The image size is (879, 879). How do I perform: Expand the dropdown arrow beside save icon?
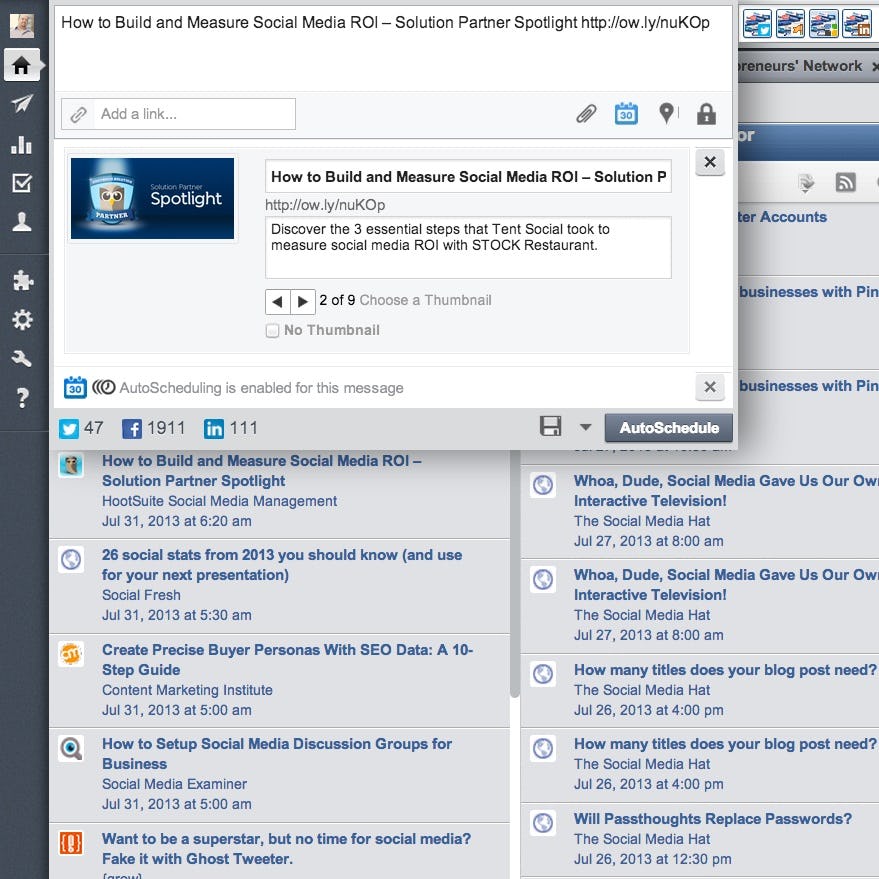pyautogui.click(x=585, y=428)
